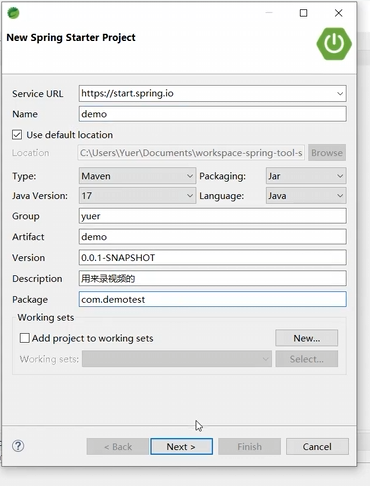Expand the Type Maven dropdown
The width and height of the screenshot is (370, 486).
137,176
